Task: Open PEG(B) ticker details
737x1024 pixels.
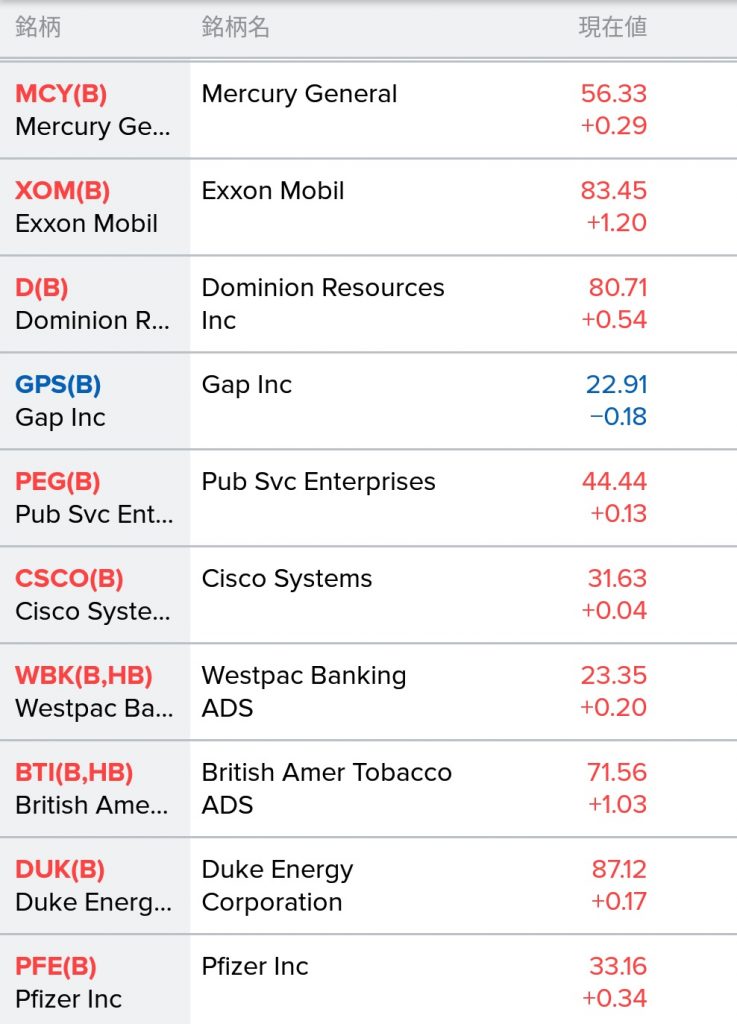Action: 57,482
